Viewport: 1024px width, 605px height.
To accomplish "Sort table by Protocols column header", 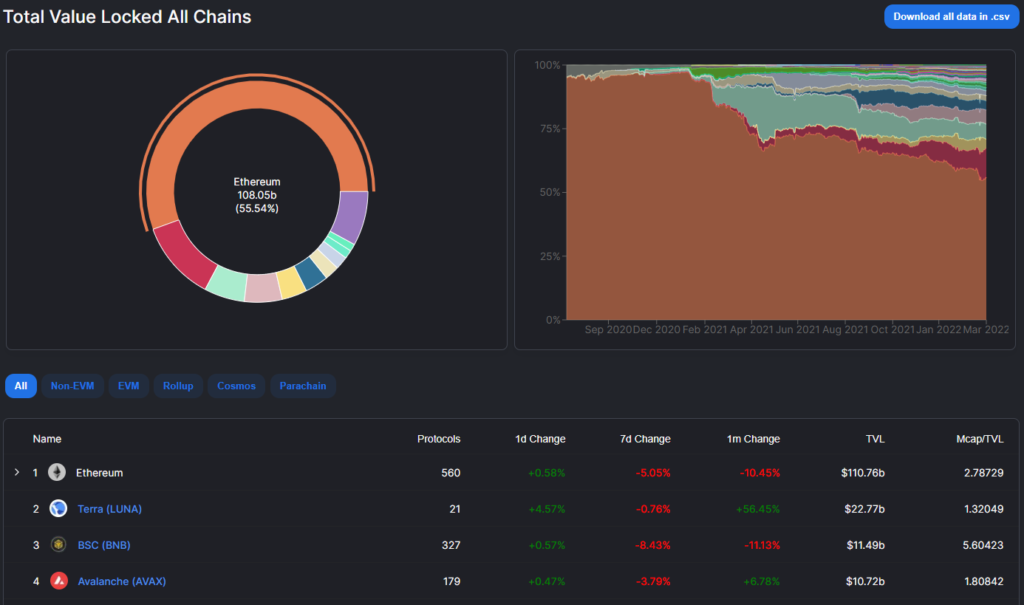I will point(438,439).
